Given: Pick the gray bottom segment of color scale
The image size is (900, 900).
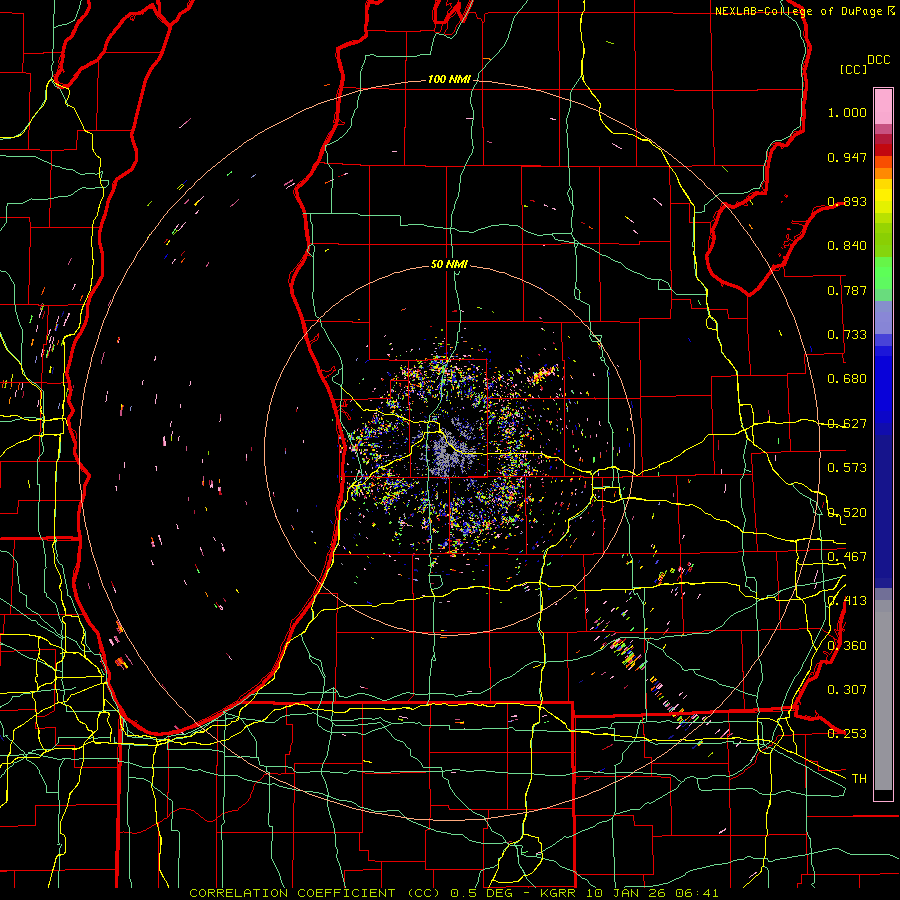Looking at the screenshot, I should [883, 695].
